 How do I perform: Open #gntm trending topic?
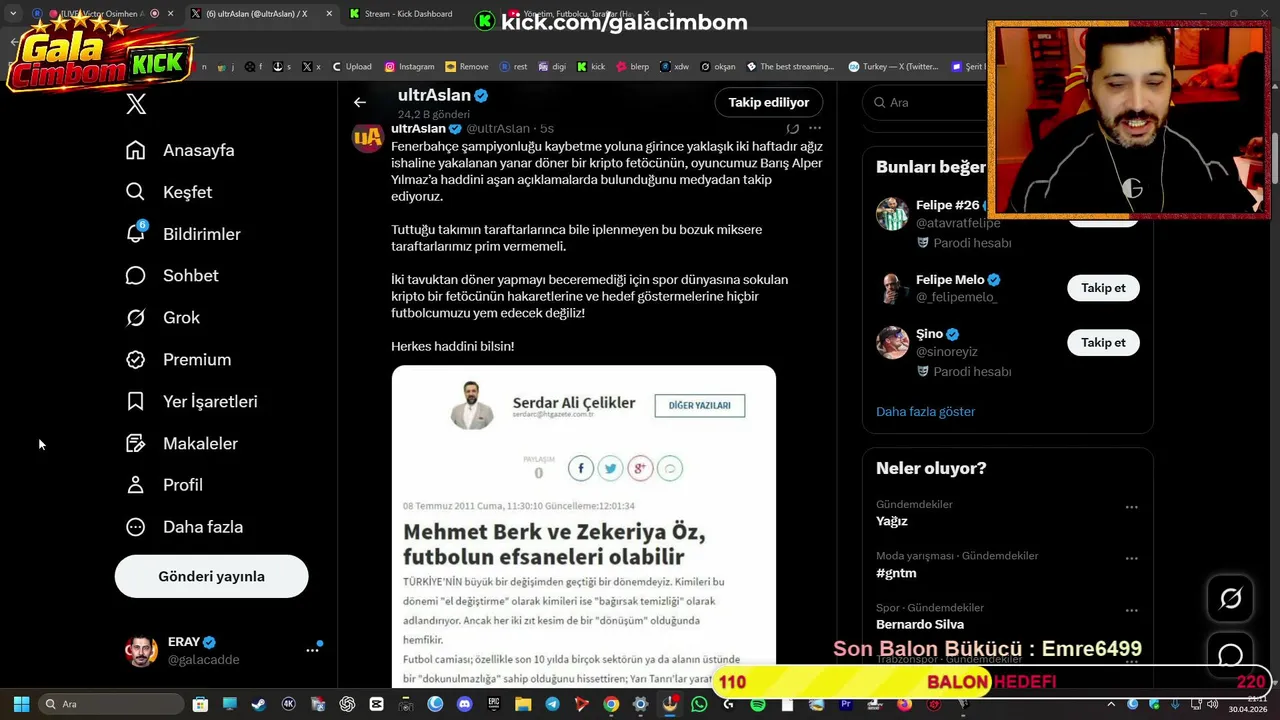pyautogui.click(x=896, y=573)
